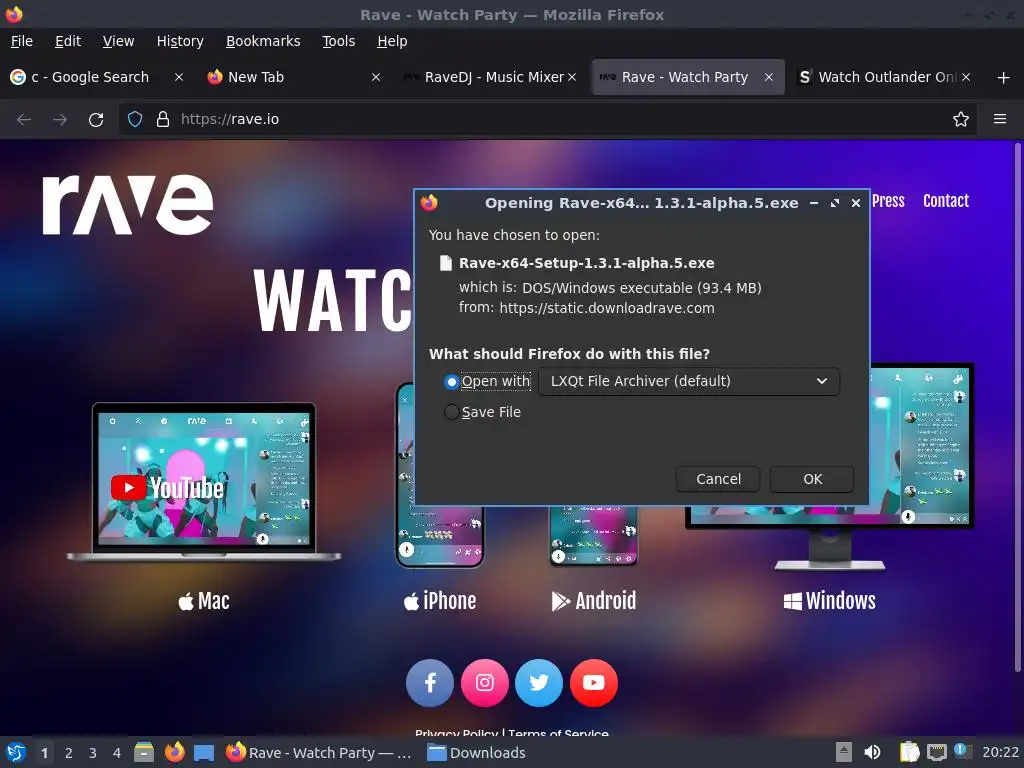The width and height of the screenshot is (1024, 768).
Task: Open Firefox hamburger application menu
Action: 1000,119
